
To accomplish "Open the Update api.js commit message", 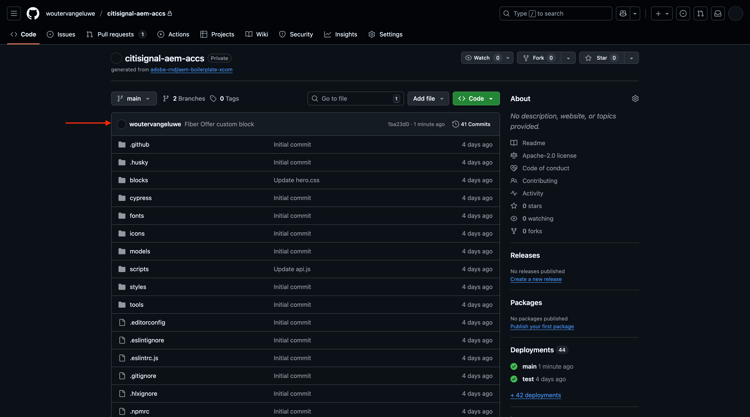I will (x=292, y=269).
